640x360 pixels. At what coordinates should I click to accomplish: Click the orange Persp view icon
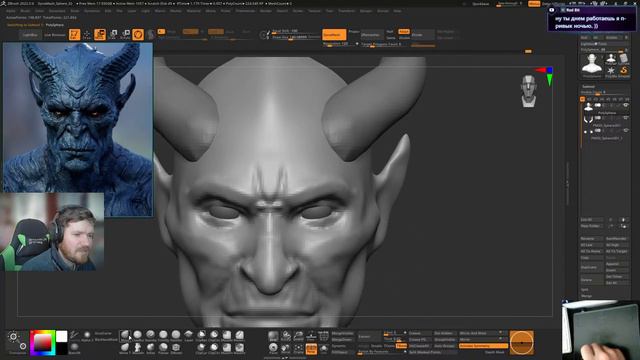(x=311, y=349)
